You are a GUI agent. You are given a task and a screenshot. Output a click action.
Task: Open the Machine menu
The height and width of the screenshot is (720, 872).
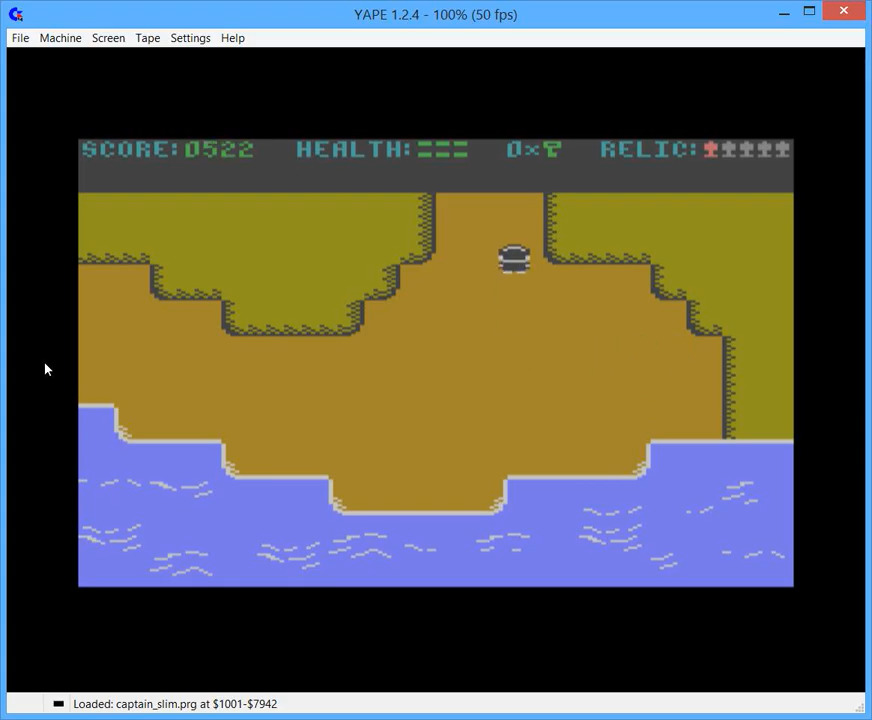point(60,38)
